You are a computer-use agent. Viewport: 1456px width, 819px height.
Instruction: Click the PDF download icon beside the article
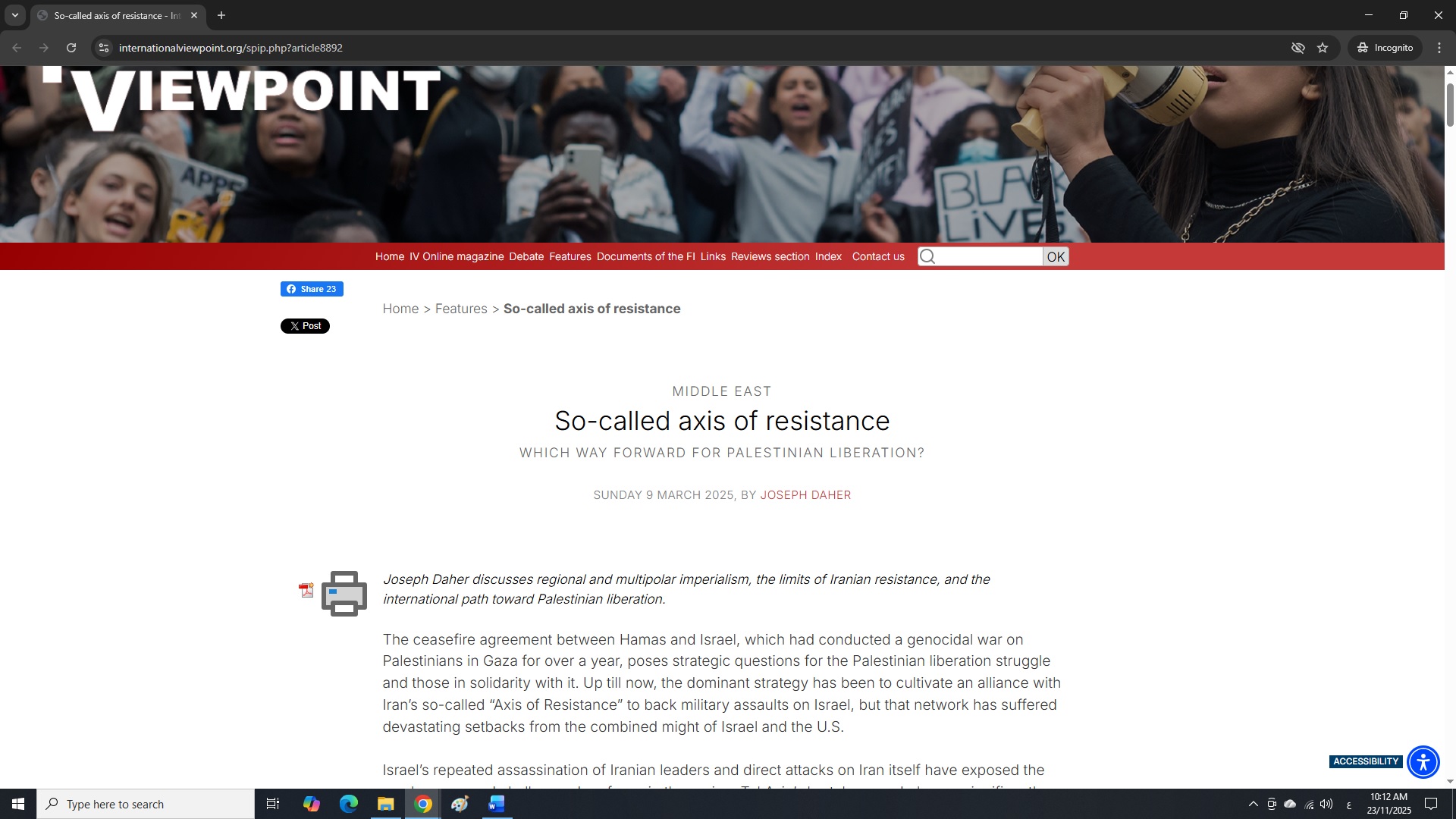coord(306,590)
